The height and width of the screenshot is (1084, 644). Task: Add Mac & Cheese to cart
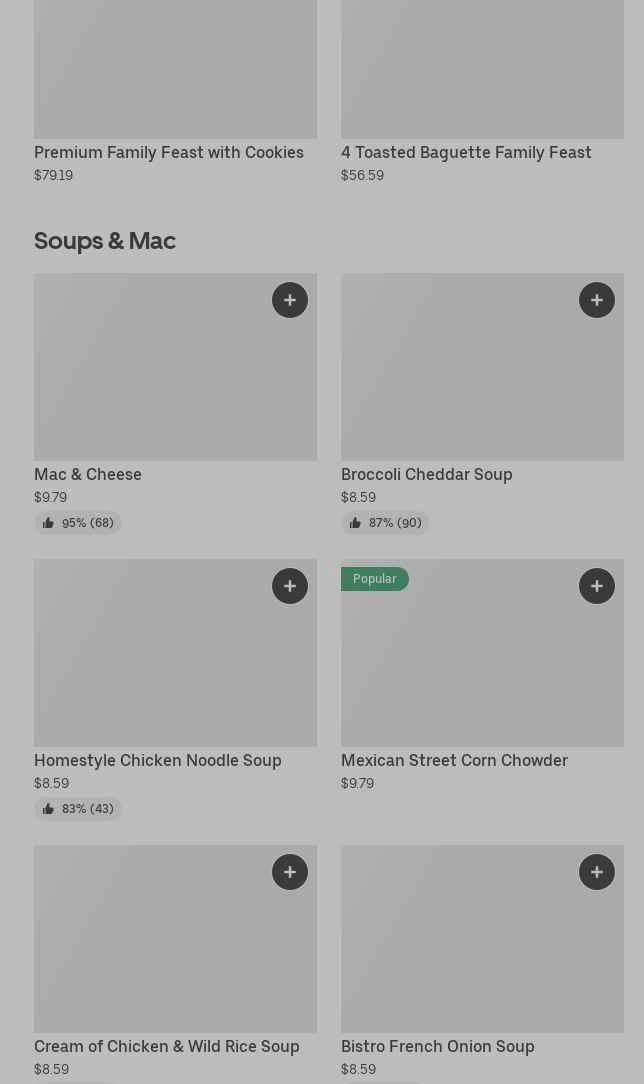[290, 300]
